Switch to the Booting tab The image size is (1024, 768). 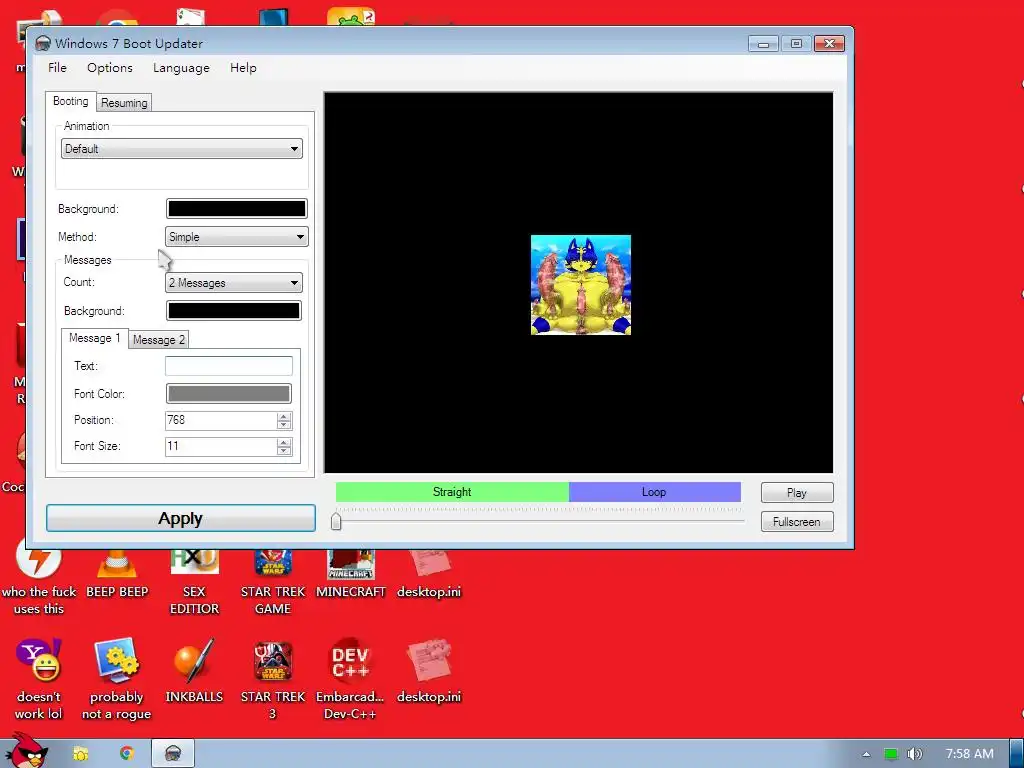(x=71, y=101)
